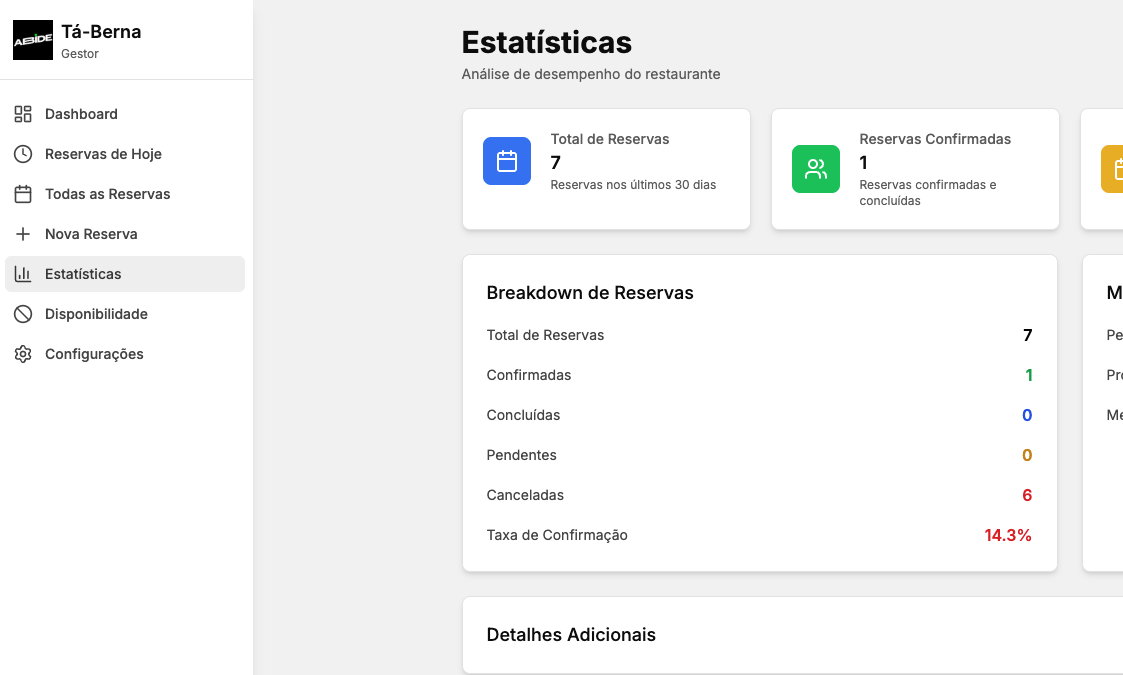This screenshot has height=675, width=1123.
Task: Navigate to Configurações
Action: (94, 354)
